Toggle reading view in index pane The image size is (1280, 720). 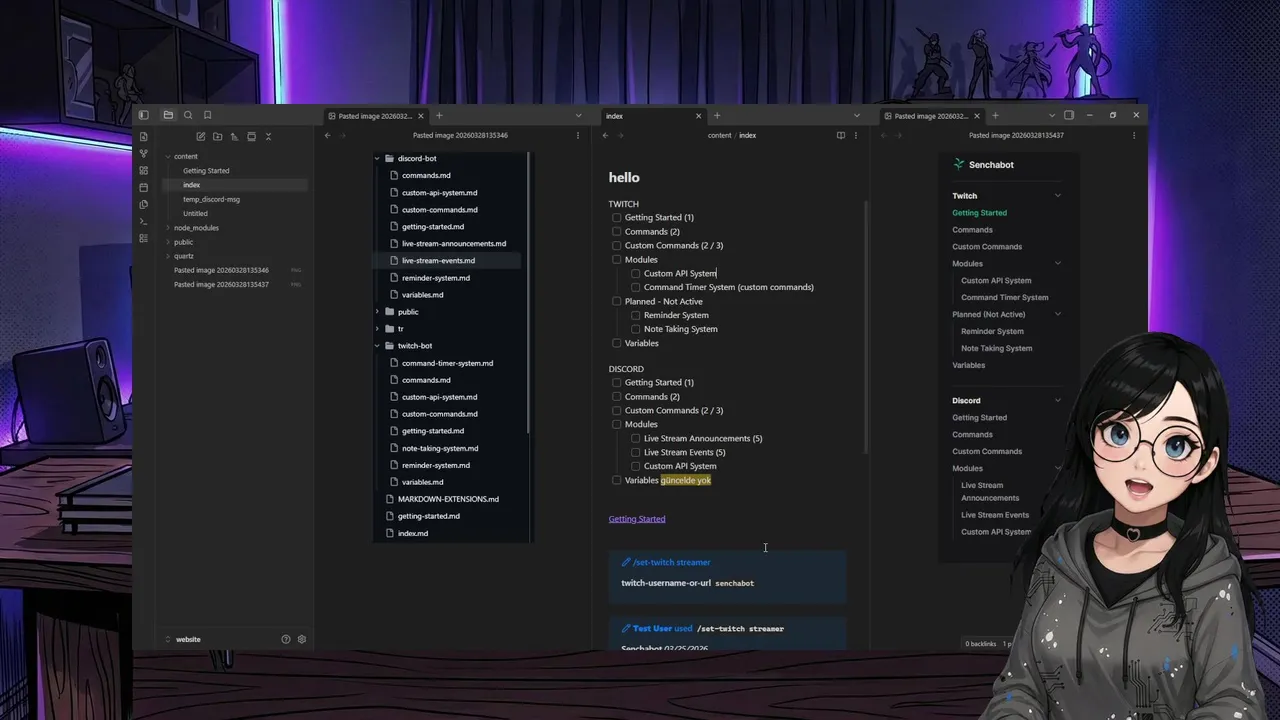point(841,135)
